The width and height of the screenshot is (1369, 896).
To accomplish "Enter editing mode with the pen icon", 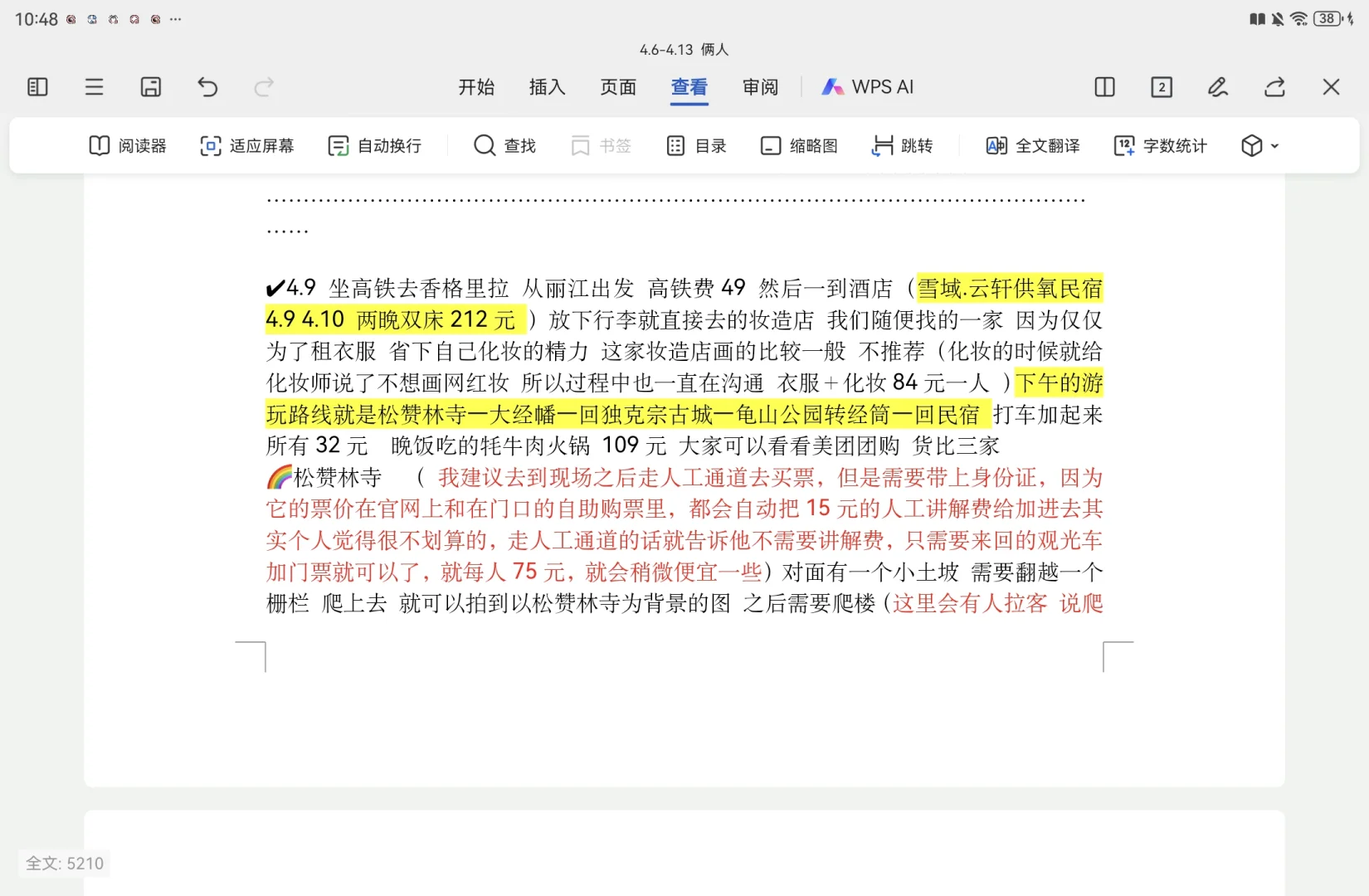I will [x=1217, y=86].
